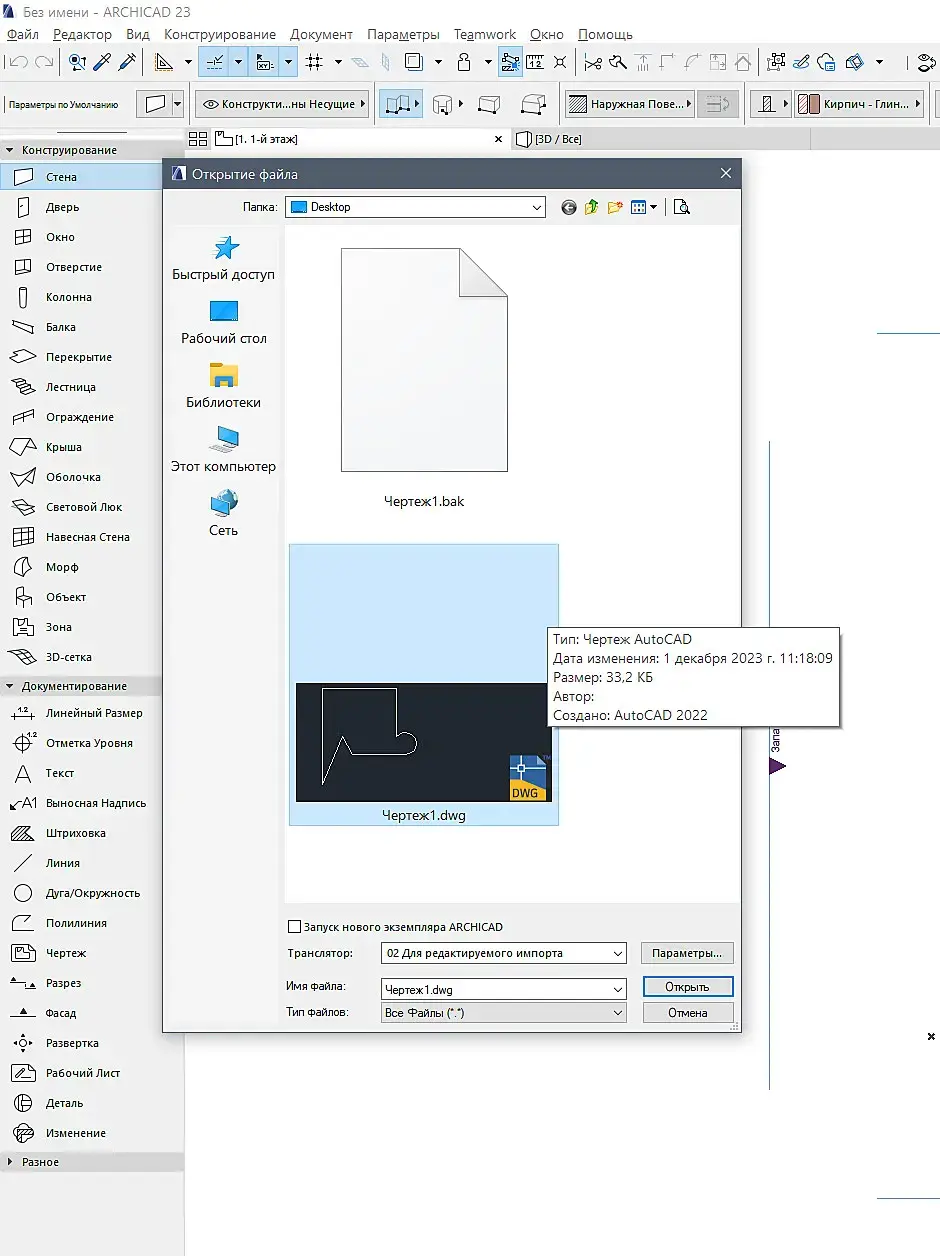The height and width of the screenshot is (1256, 940).
Task: Click the Measure tool ruler icon
Action: [535, 62]
